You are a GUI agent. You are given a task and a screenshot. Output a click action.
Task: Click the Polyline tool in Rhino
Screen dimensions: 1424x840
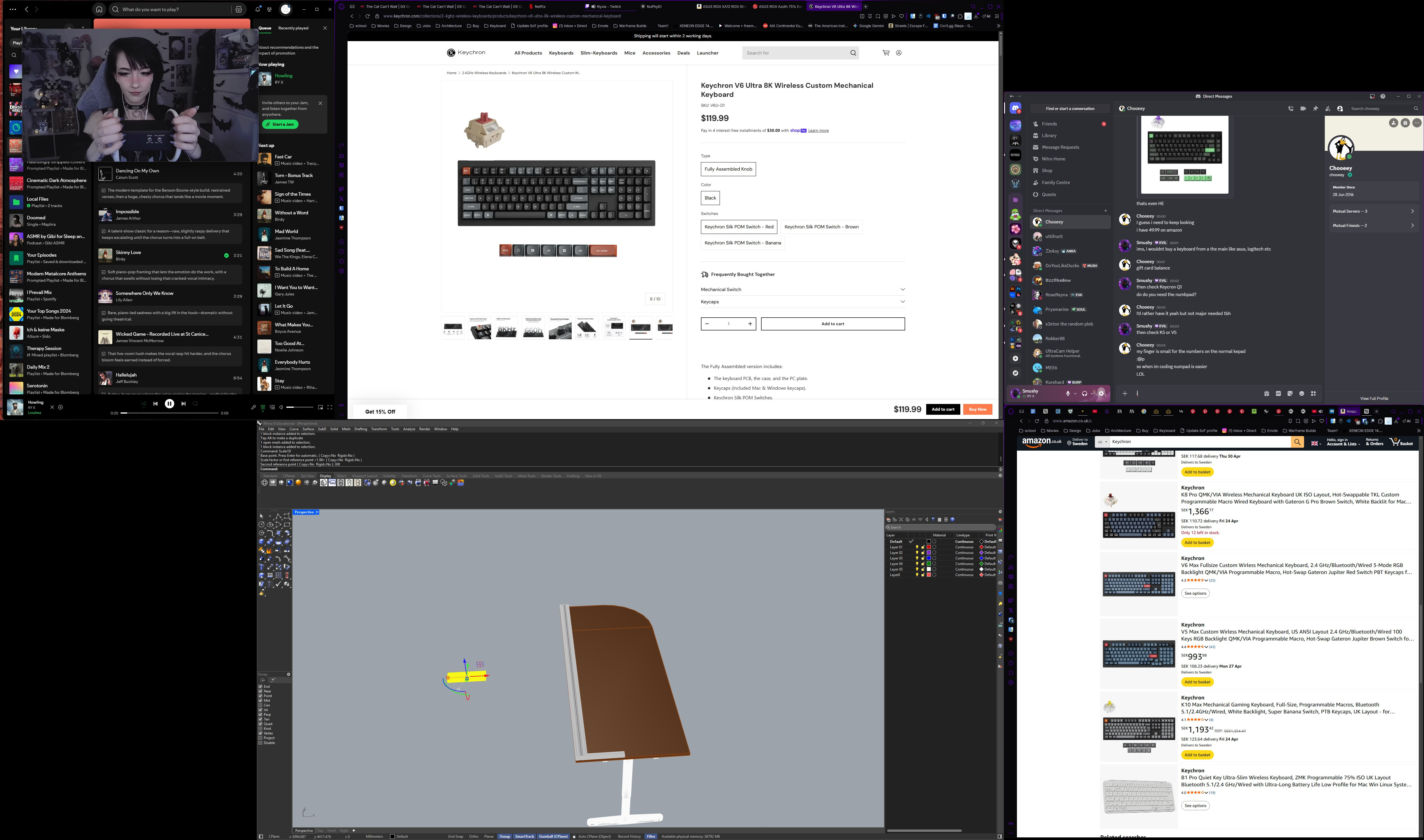(279, 516)
